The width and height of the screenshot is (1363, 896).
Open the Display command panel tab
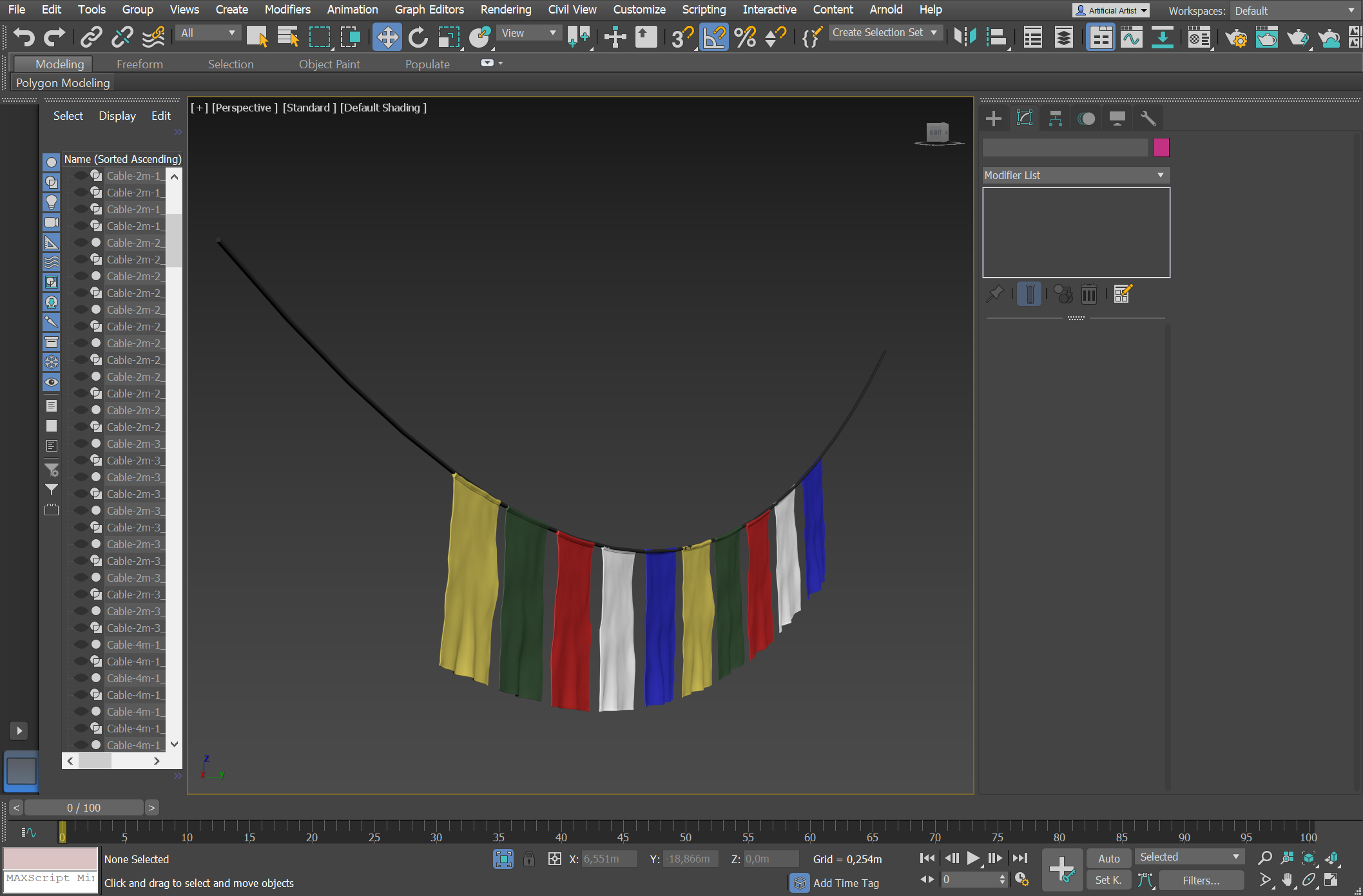tap(1117, 119)
